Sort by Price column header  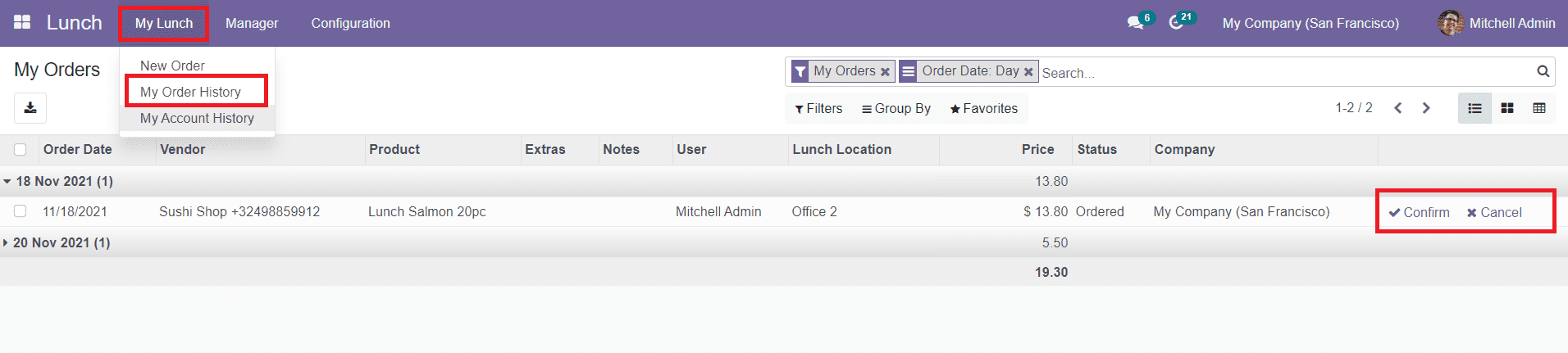(1037, 149)
